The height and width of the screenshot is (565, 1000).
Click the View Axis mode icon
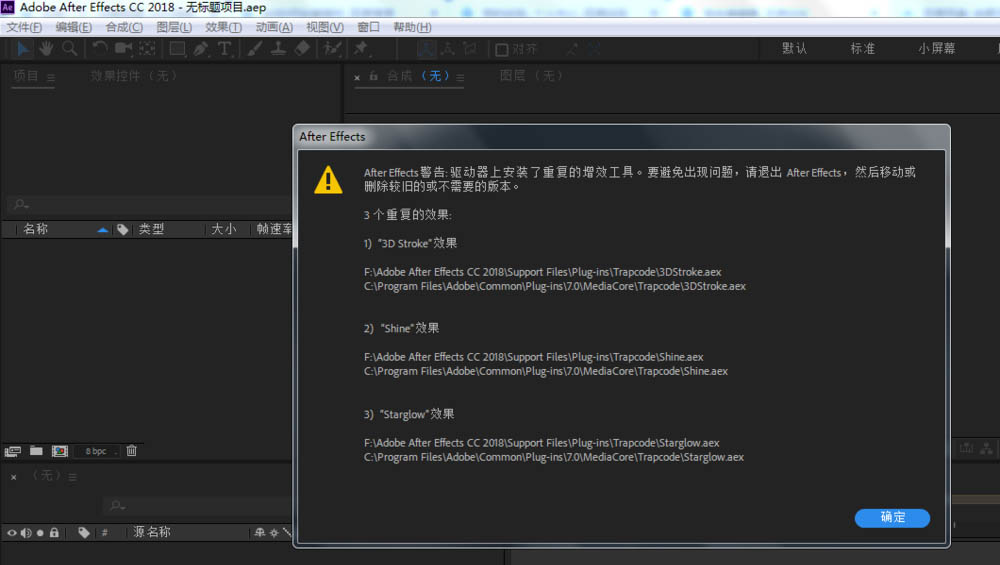coord(470,48)
